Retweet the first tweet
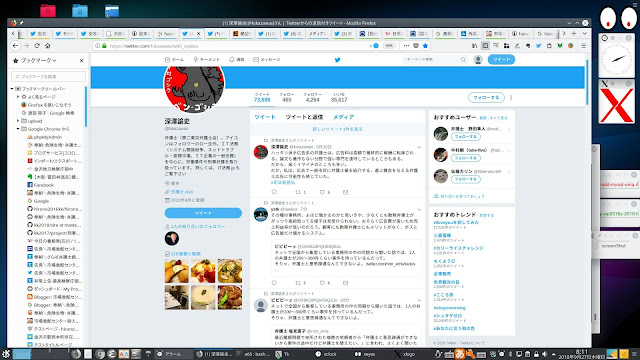Screen dimensions: 640x360 (298, 192)
